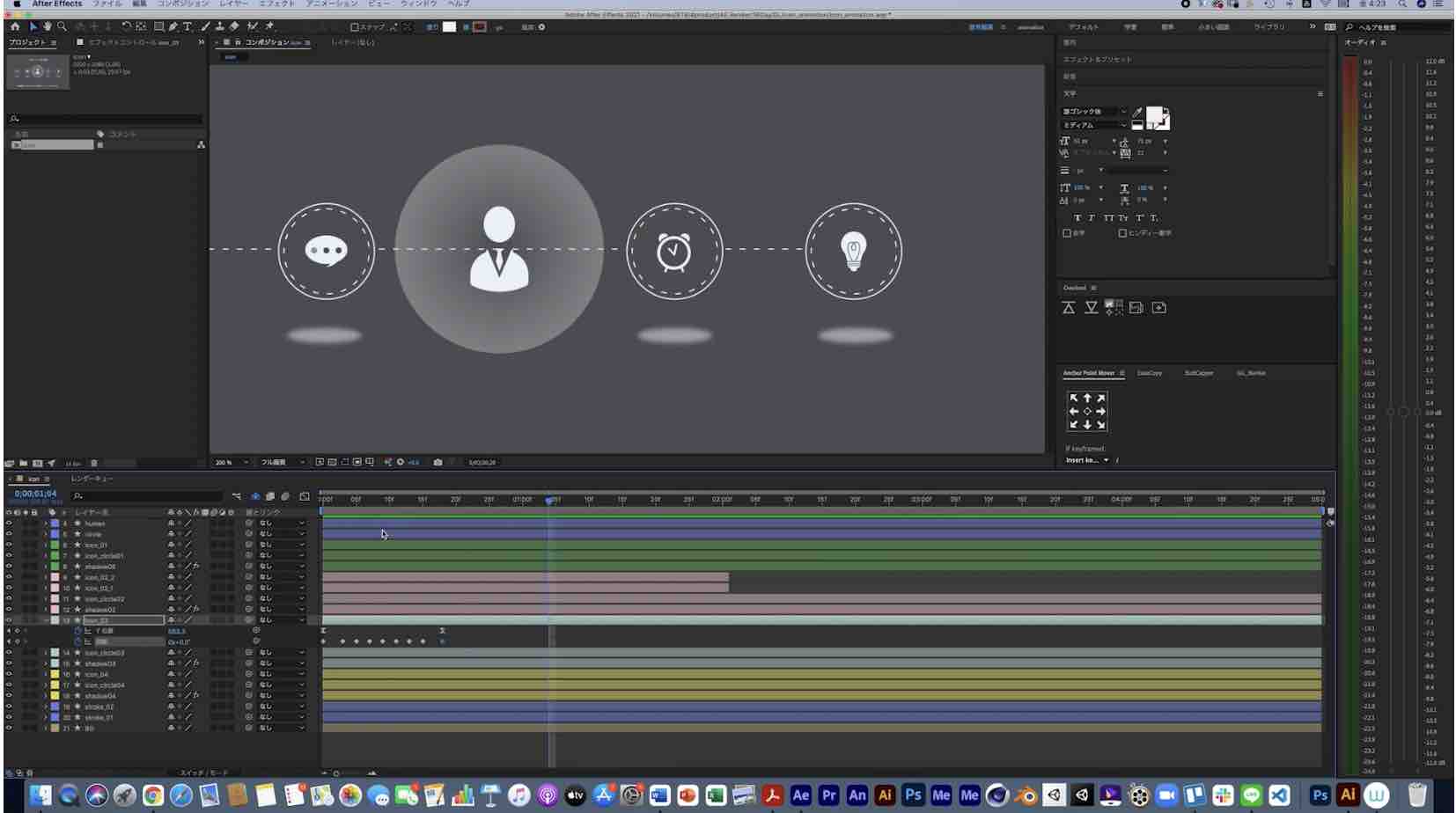Image resolution: width=1456 pixels, height=813 pixels.
Task: Open the viewer magnification 200% dropdown
Action: [232, 462]
